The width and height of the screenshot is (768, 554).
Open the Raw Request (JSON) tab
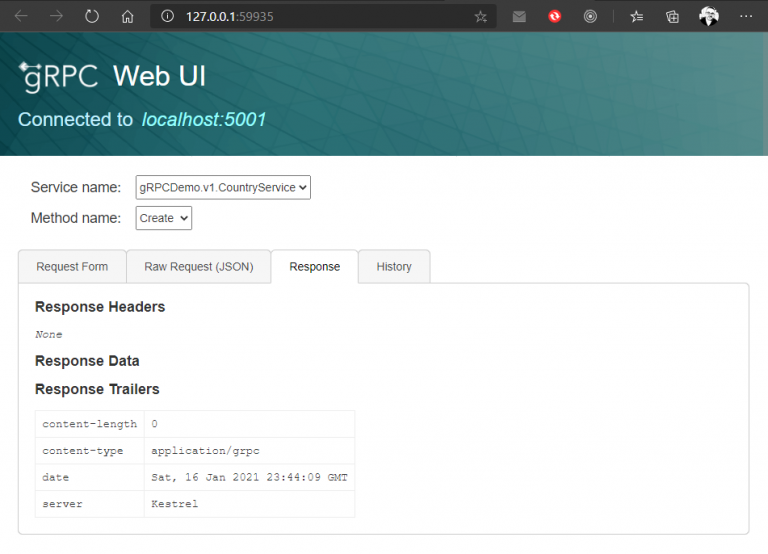199,267
